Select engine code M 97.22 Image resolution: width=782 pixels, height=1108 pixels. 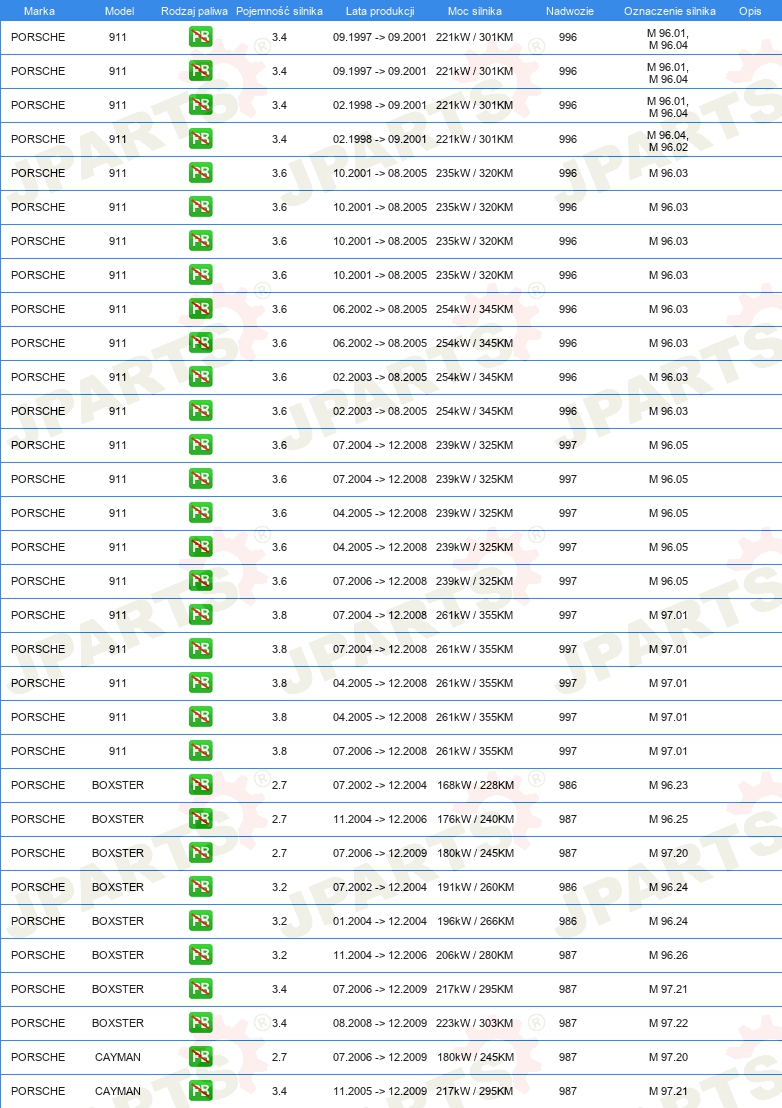668,1022
